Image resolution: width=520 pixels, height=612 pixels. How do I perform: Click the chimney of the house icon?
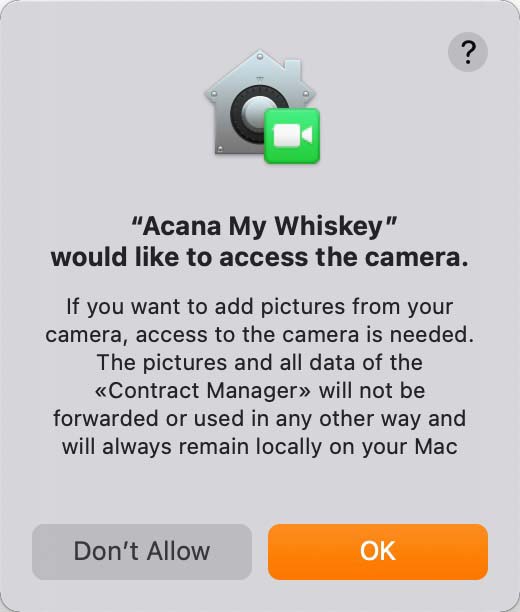(x=293, y=68)
